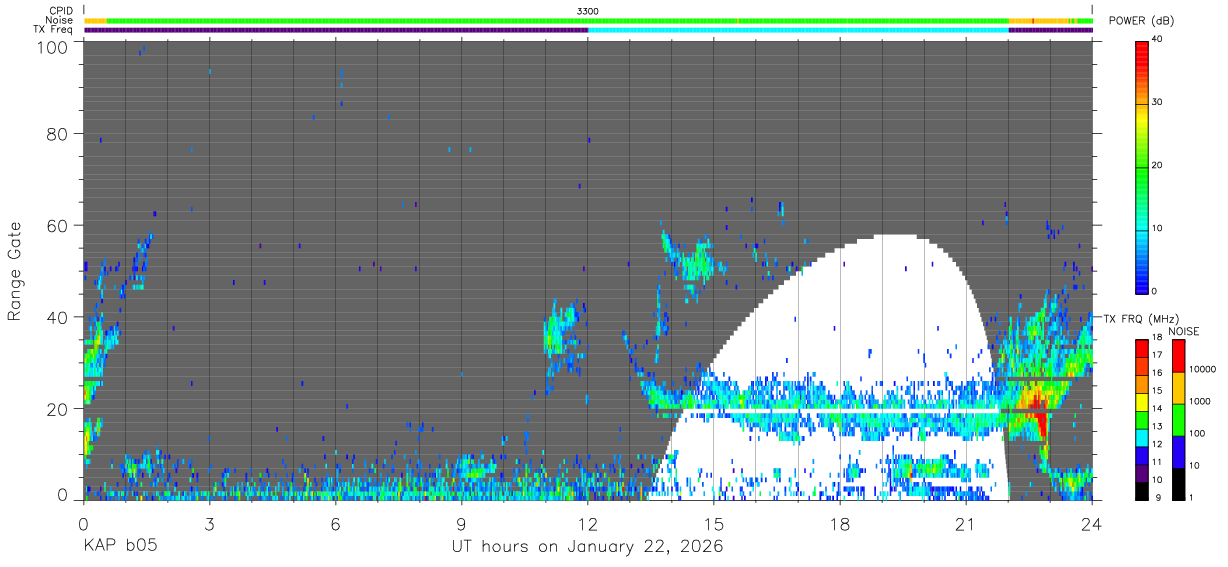Click the 100 tick on the NOISE legend
Screen dimensions: 1228x567
coord(1196,434)
